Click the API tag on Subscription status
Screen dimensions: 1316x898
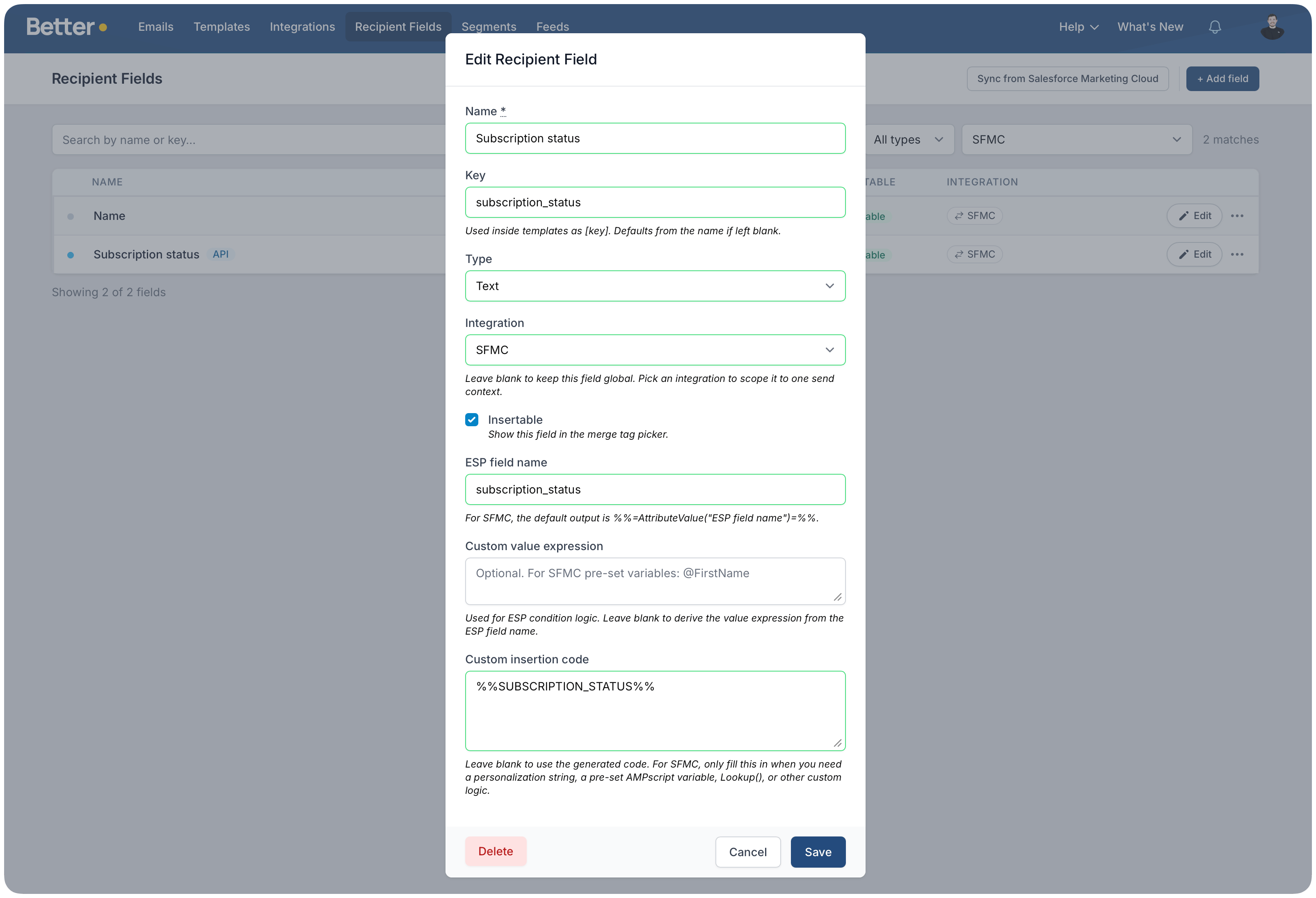point(220,254)
